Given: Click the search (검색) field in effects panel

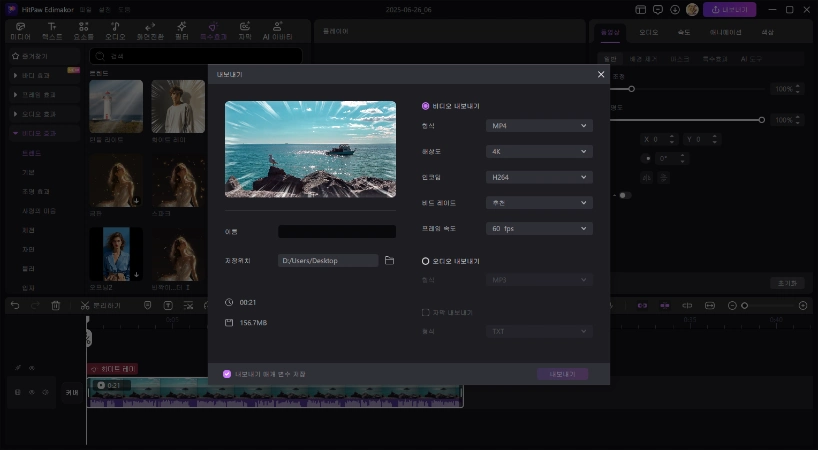Looking at the screenshot, I should click(x=196, y=56).
